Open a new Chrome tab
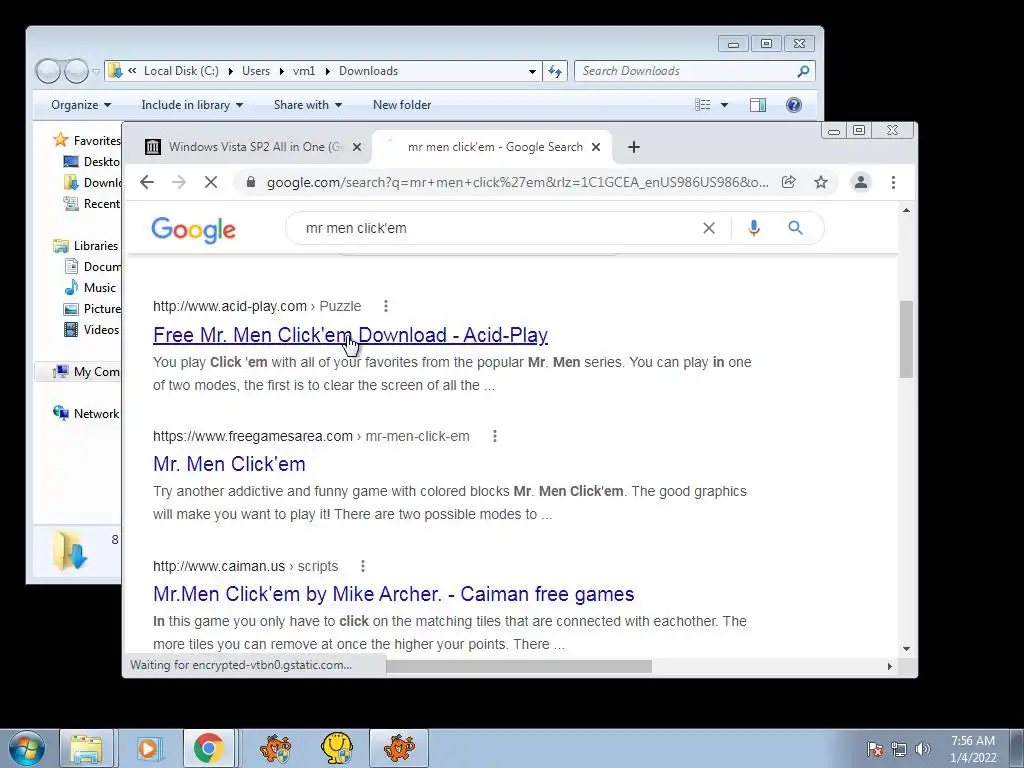 click(x=633, y=147)
